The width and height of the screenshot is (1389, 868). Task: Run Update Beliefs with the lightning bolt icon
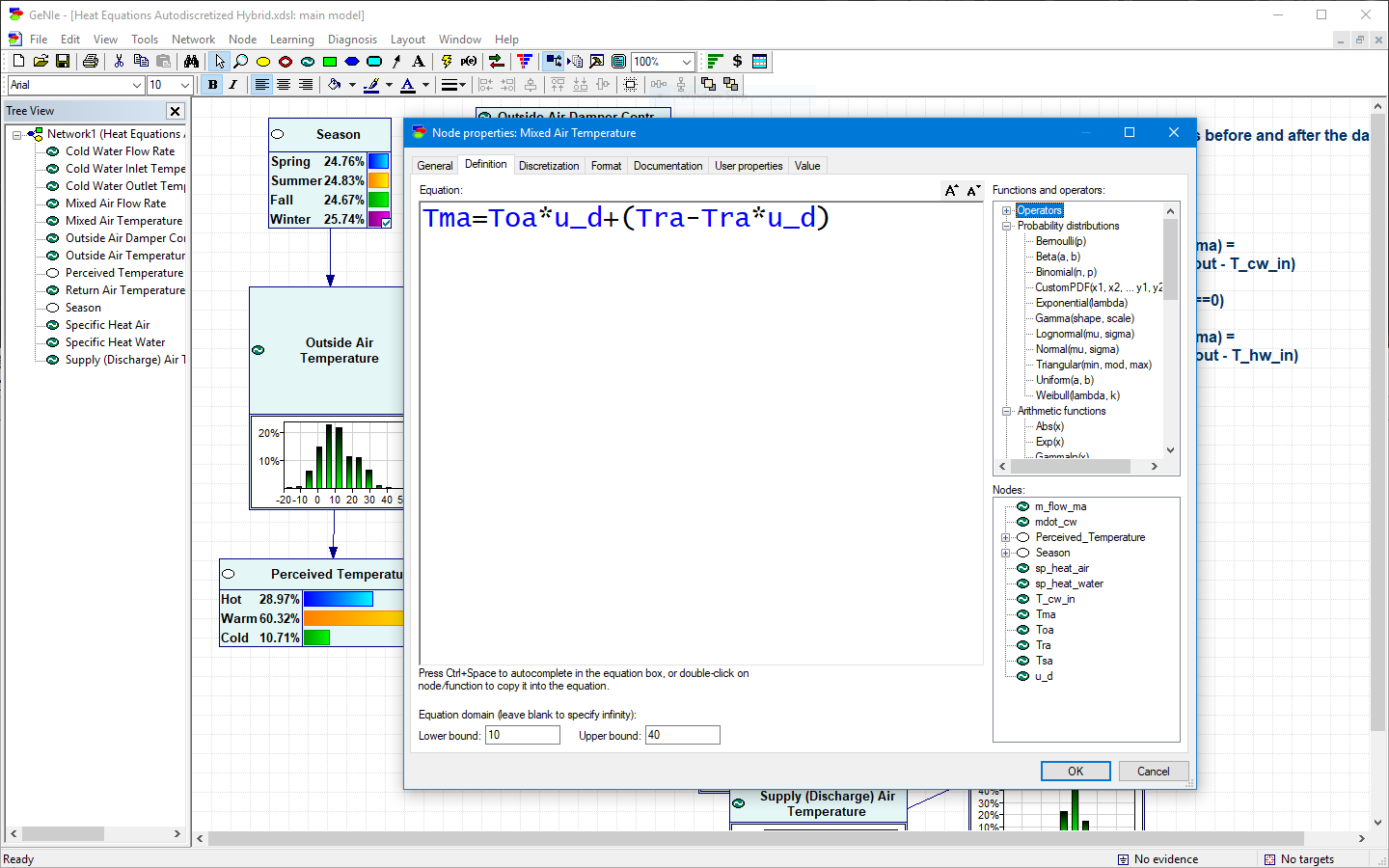click(x=447, y=61)
